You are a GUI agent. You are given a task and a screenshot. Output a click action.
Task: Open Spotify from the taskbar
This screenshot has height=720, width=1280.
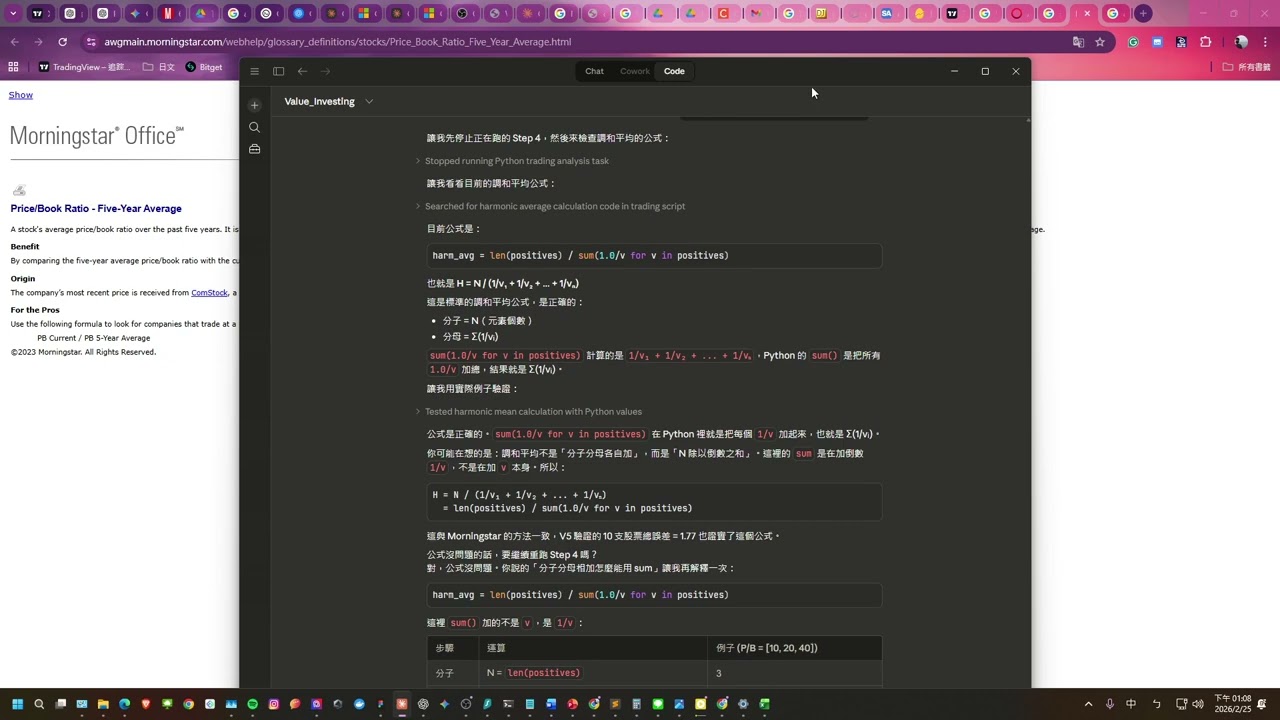point(252,704)
